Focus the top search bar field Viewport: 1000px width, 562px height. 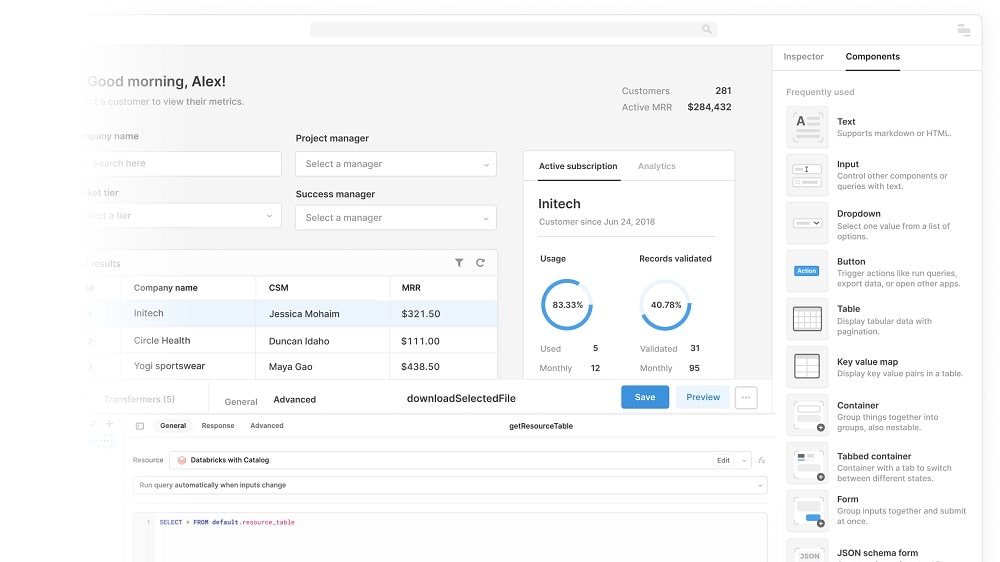pyautogui.click(x=513, y=29)
